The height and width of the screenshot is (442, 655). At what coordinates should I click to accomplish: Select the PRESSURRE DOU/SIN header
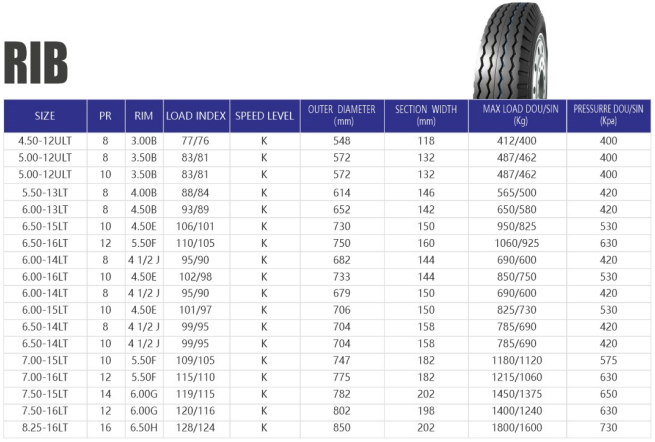tap(608, 116)
